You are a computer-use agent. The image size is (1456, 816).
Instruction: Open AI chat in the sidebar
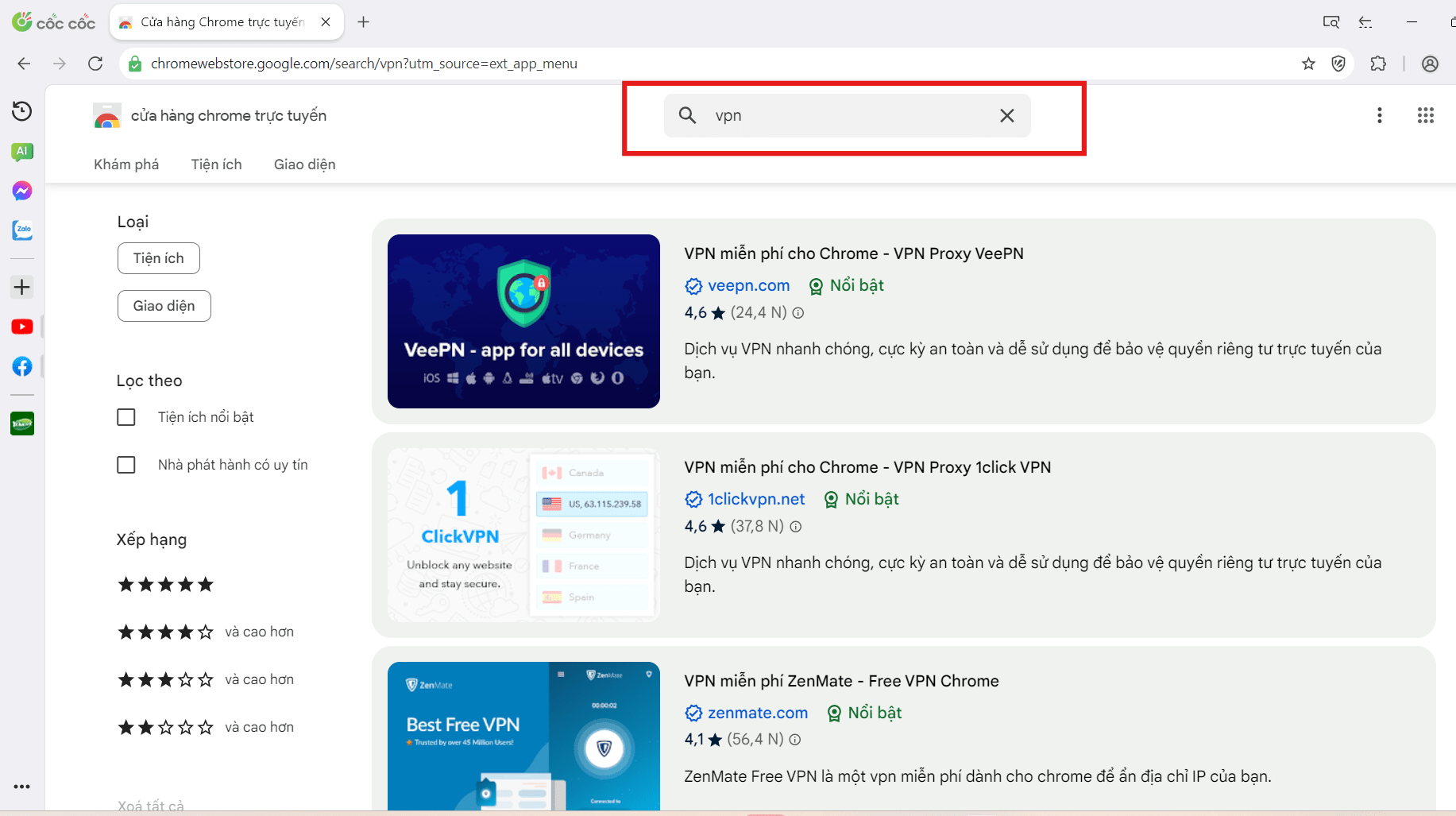(22, 151)
